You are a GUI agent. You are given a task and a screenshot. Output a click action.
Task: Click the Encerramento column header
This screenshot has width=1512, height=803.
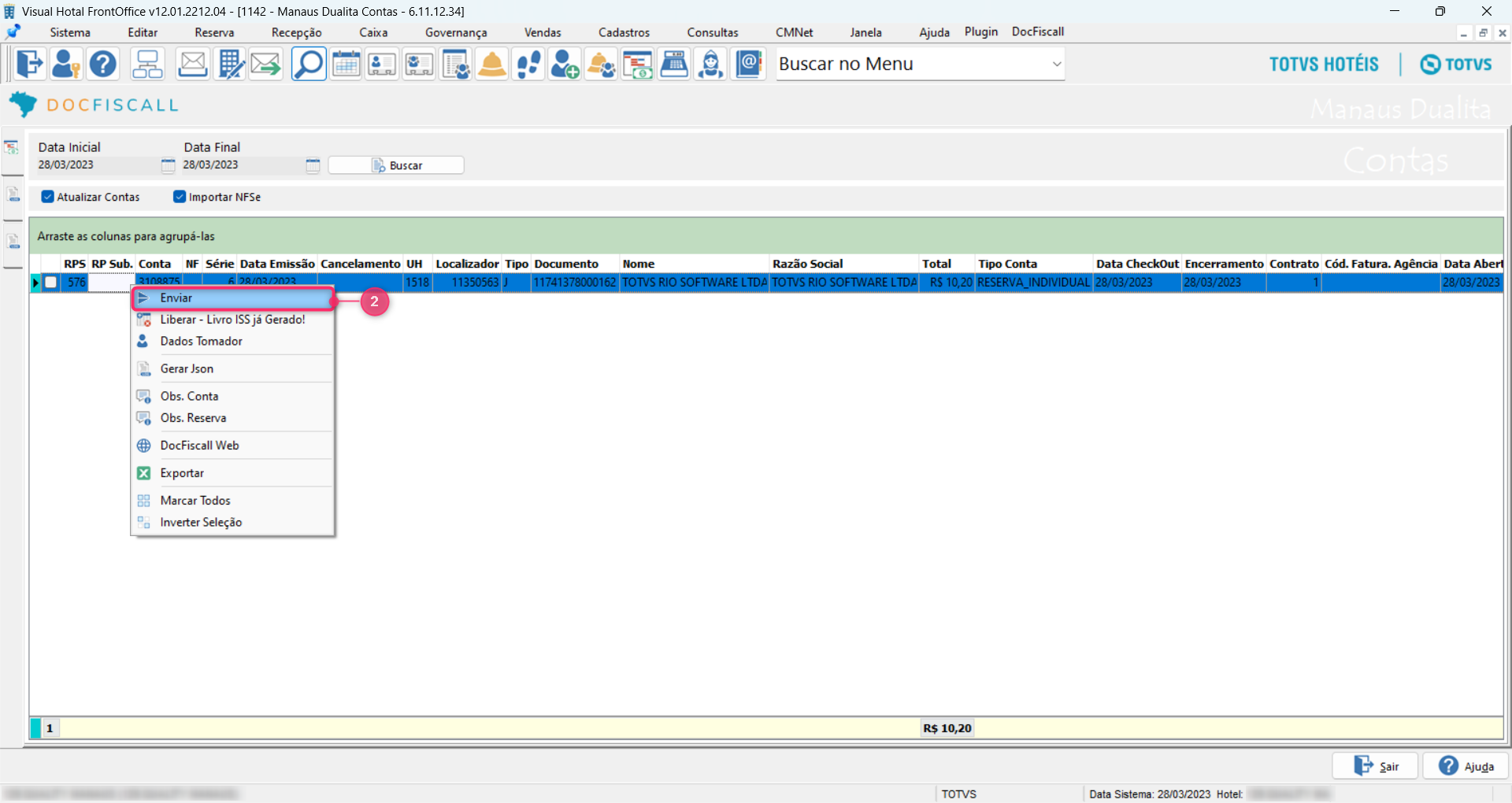(1224, 264)
